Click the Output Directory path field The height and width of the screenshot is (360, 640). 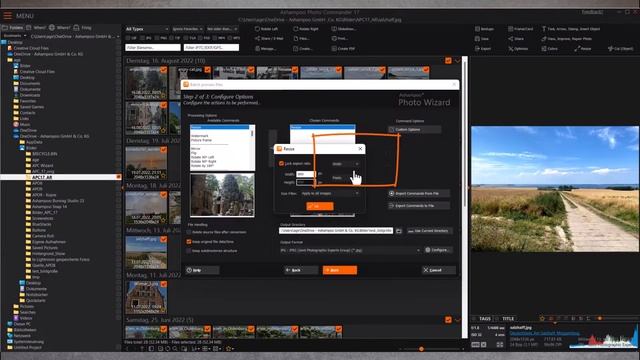tap(336, 231)
